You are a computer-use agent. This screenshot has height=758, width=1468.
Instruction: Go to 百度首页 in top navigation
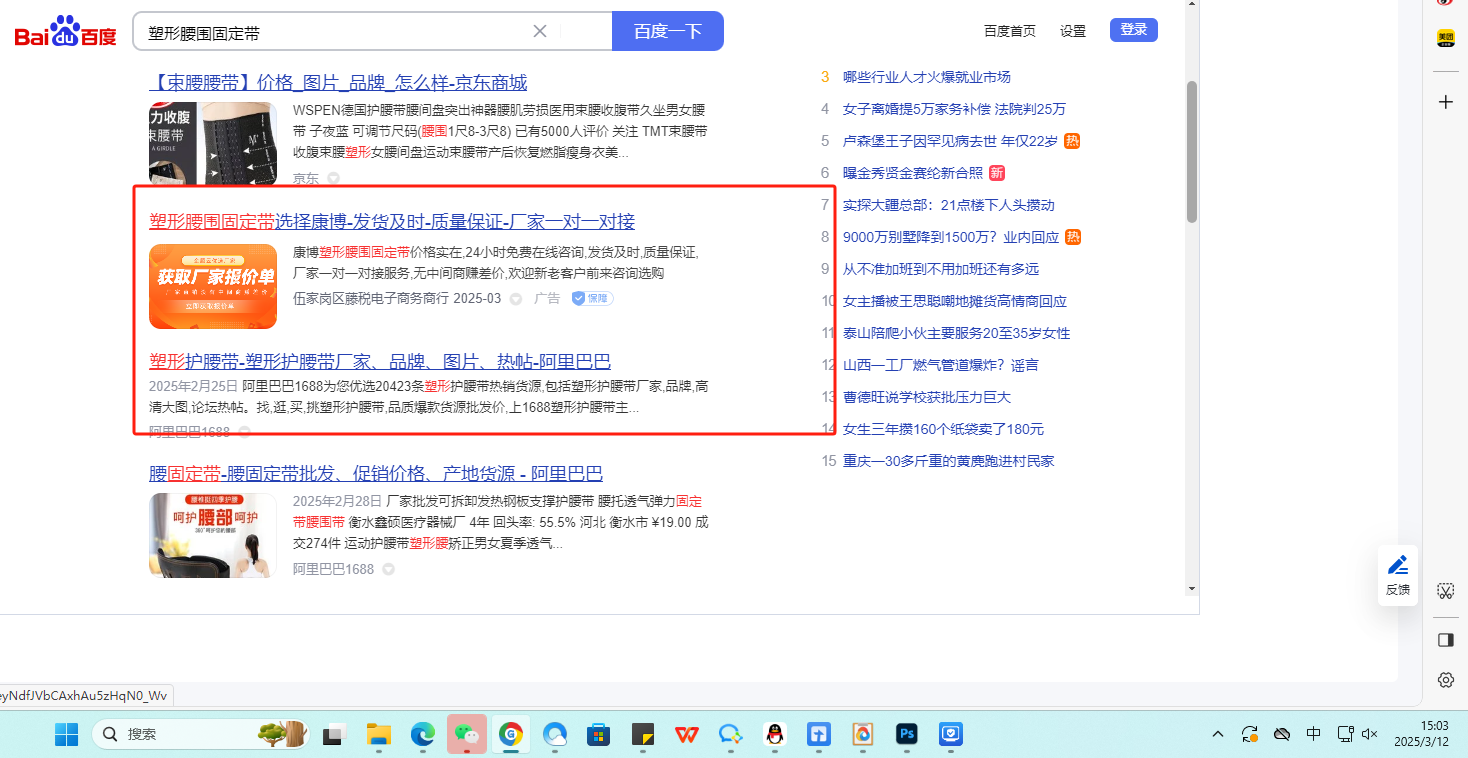(1009, 31)
